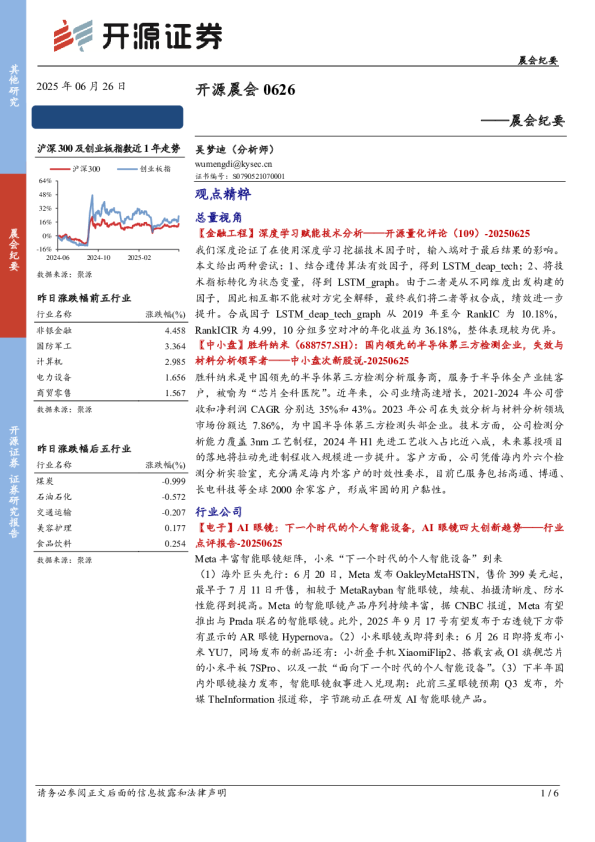Click the 创业板指 legend entry
Image resolution: width=595 pixels, height=842 pixels.
tap(144, 169)
